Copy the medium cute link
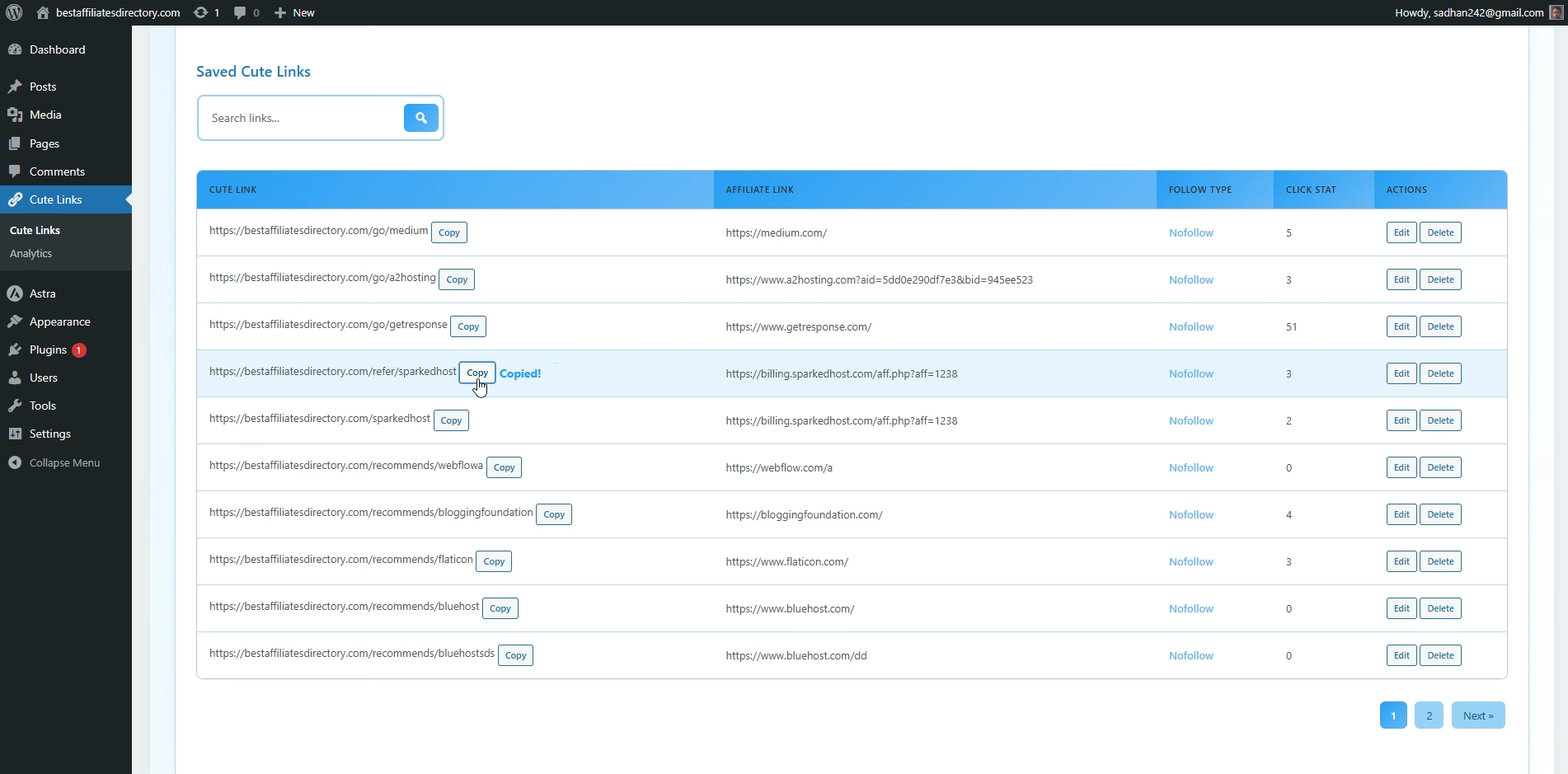This screenshot has width=1568, height=774. (448, 232)
